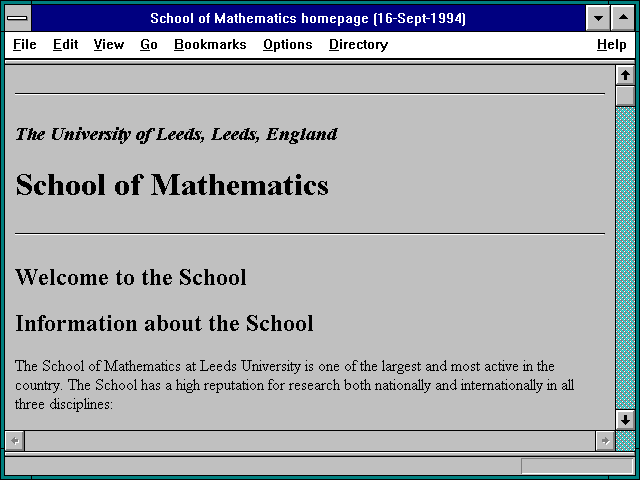Open the window control menu box
This screenshot has height=480, width=640.
[x=18, y=18]
